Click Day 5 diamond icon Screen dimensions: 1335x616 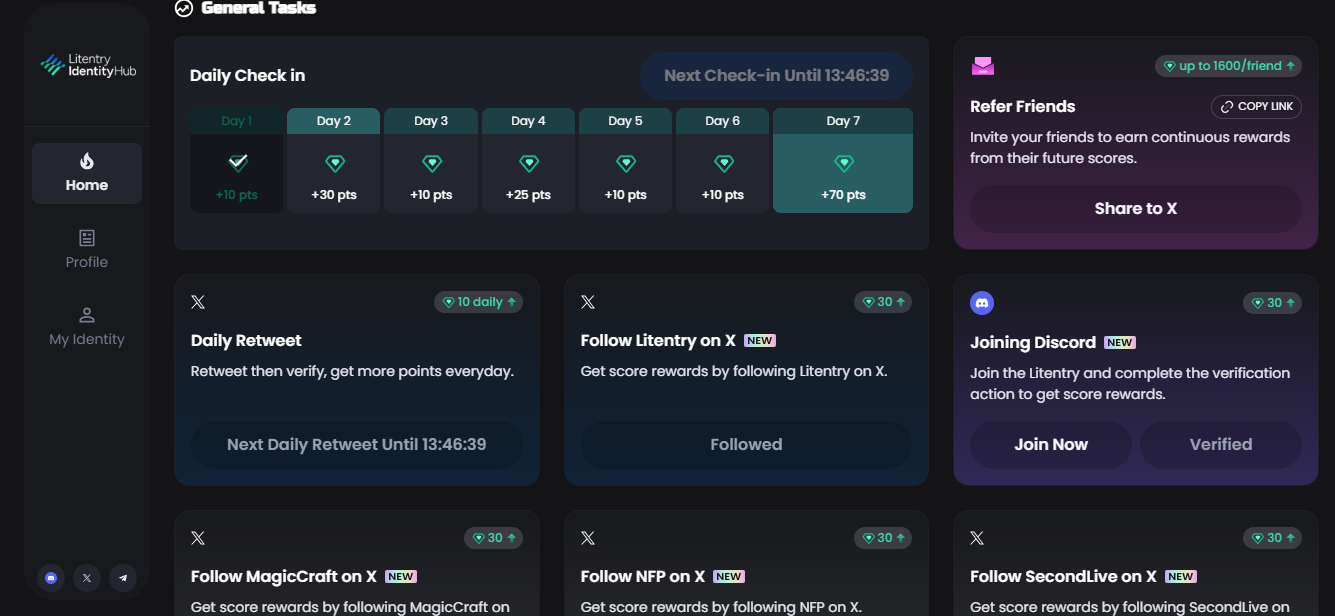tap(625, 162)
